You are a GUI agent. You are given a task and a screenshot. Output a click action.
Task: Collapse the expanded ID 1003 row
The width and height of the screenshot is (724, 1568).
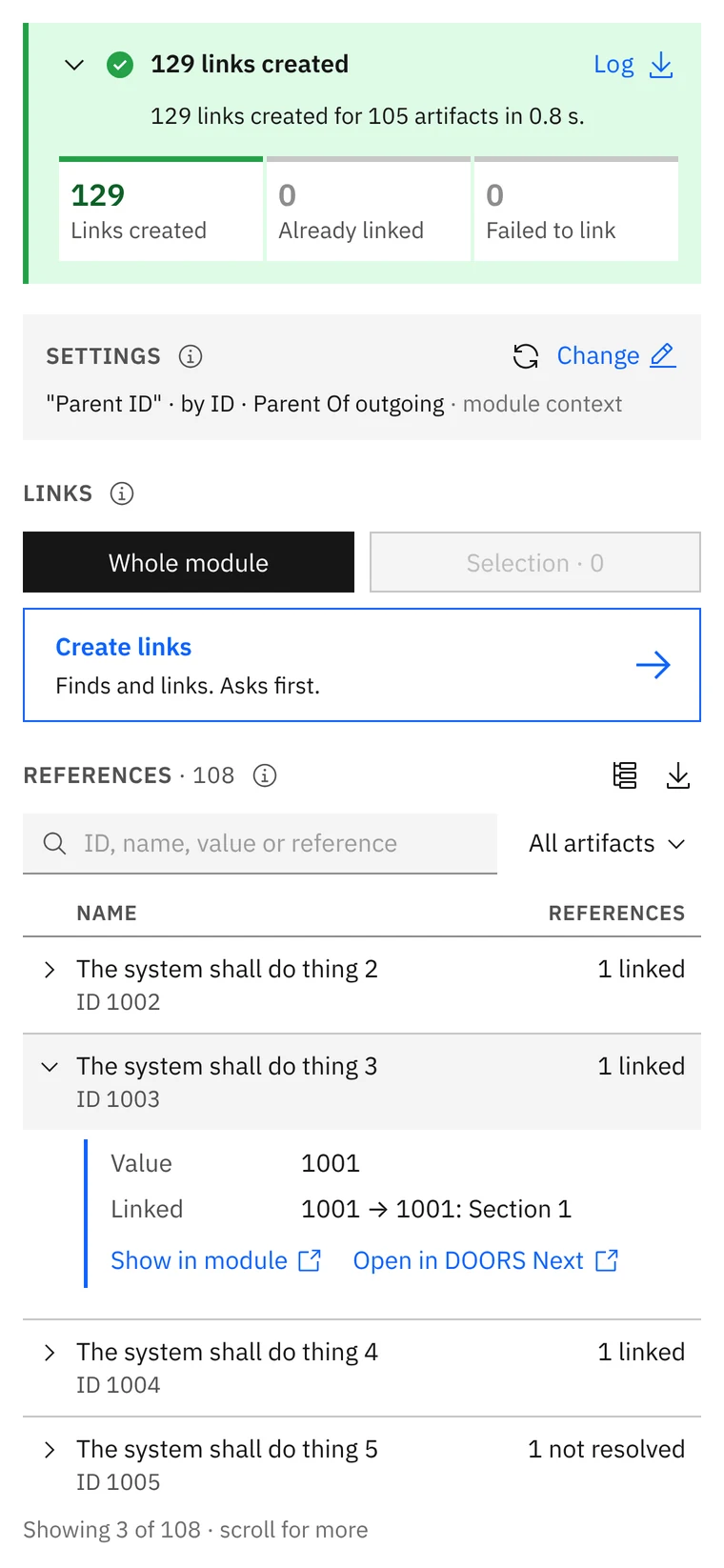50,1067
